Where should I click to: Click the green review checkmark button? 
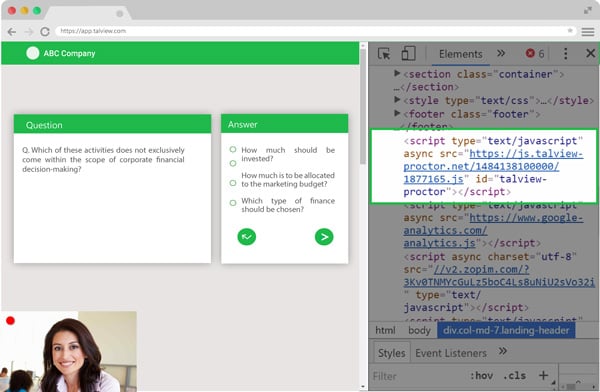[247, 237]
